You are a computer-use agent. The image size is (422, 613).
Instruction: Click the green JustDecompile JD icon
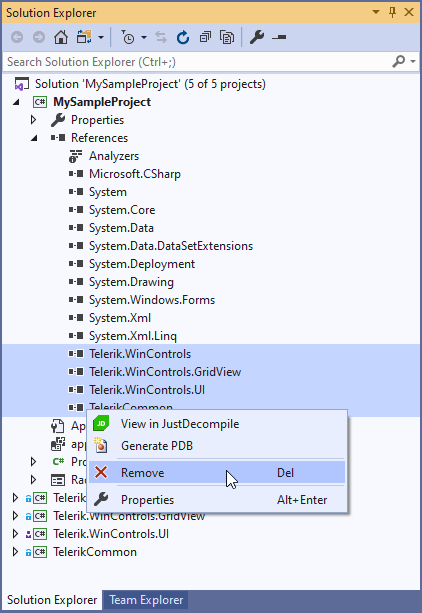tap(101, 424)
